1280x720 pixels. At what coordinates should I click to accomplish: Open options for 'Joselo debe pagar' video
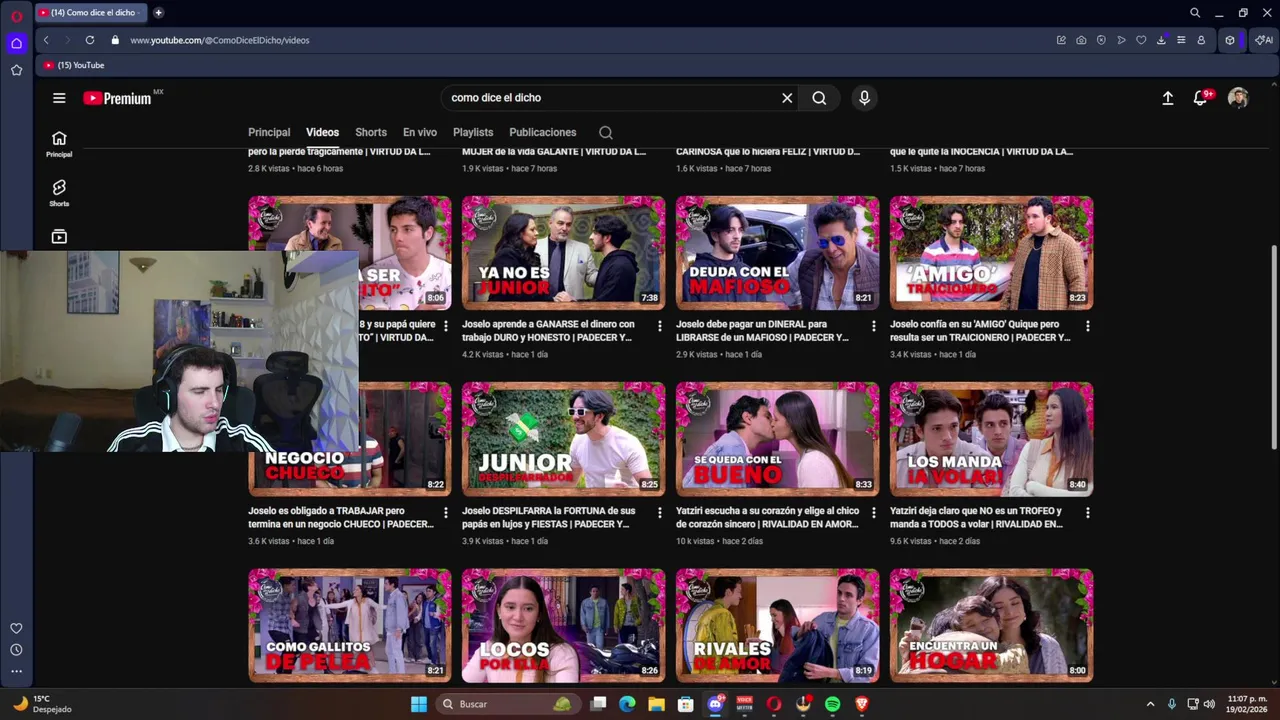pos(873,326)
